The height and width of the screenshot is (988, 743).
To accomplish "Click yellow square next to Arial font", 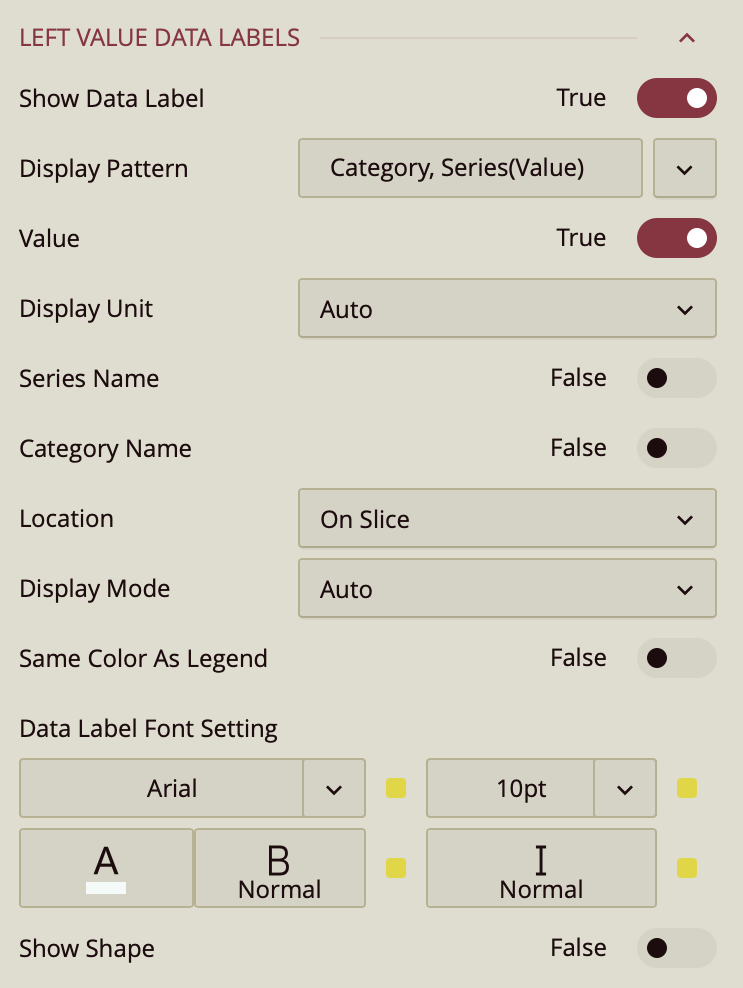I will click(396, 788).
